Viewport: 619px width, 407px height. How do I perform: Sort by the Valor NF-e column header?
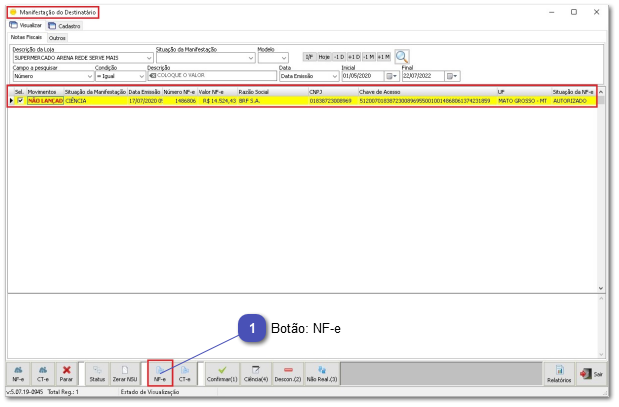tap(217, 92)
